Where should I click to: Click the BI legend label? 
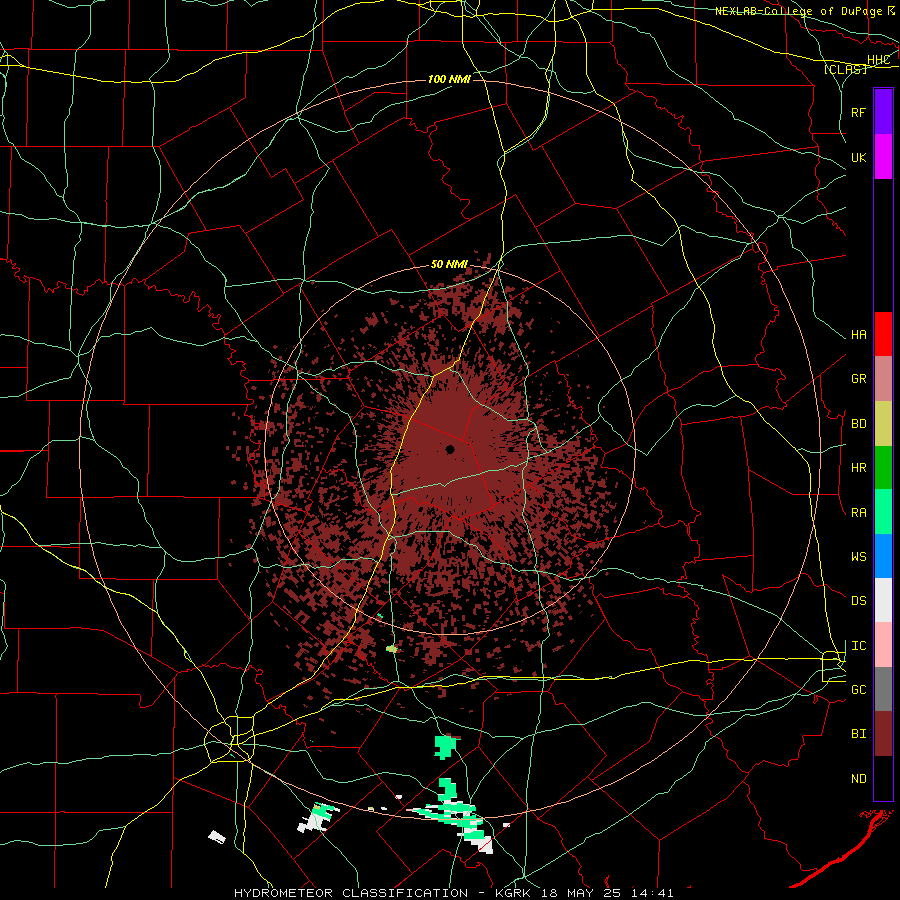pyautogui.click(x=859, y=734)
